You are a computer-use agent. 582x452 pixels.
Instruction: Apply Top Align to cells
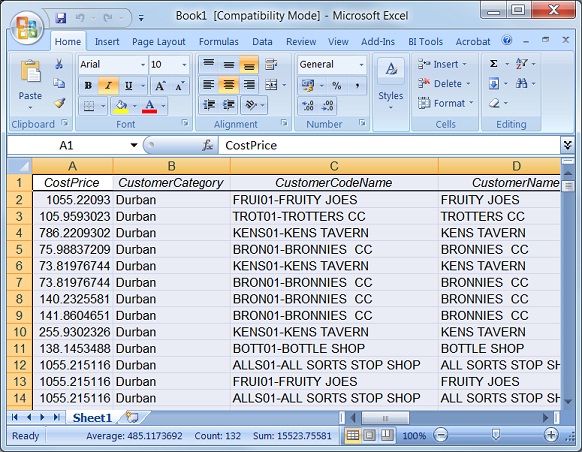pos(209,64)
